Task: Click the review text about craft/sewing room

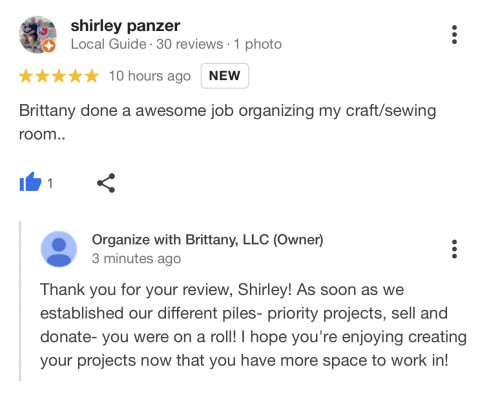Action: click(x=227, y=122)
